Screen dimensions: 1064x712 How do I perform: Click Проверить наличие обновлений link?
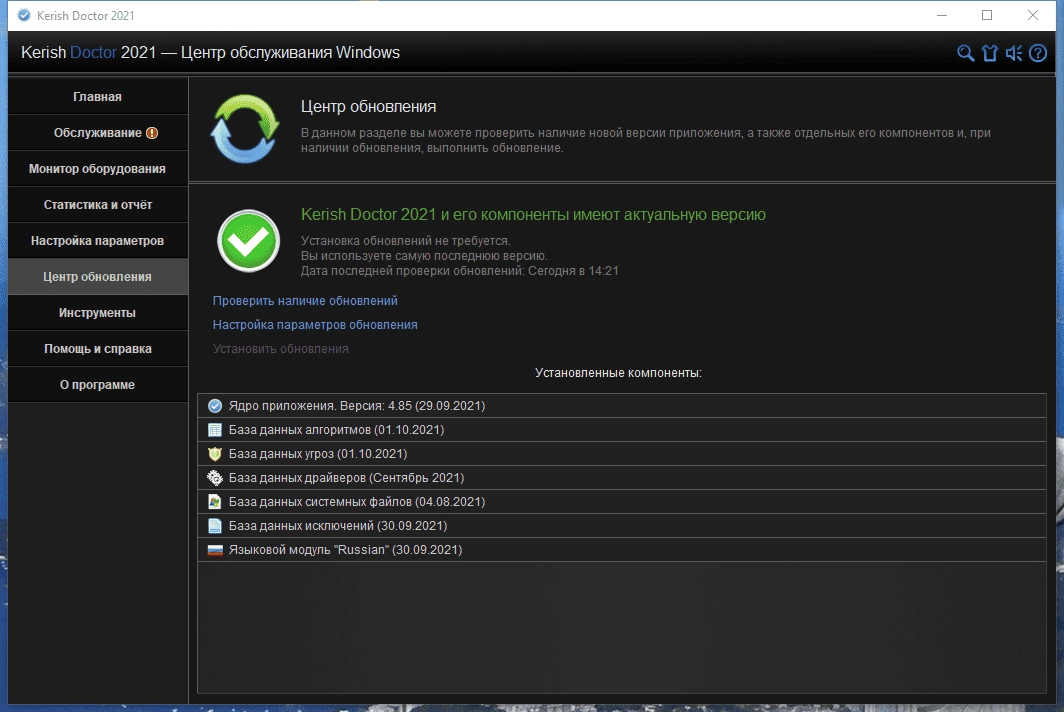[x=305, y=301]
